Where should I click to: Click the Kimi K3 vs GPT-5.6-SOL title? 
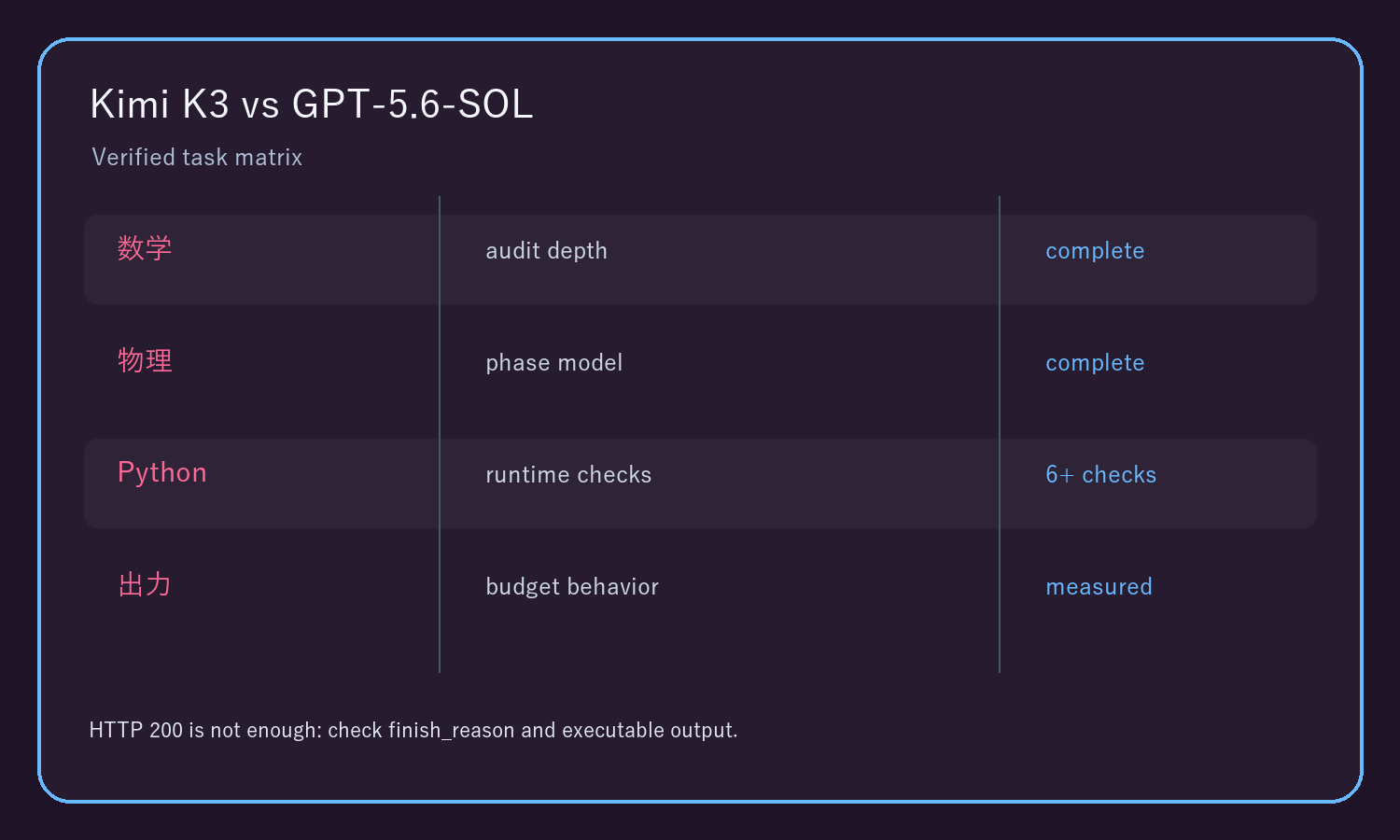coord(312,104)
